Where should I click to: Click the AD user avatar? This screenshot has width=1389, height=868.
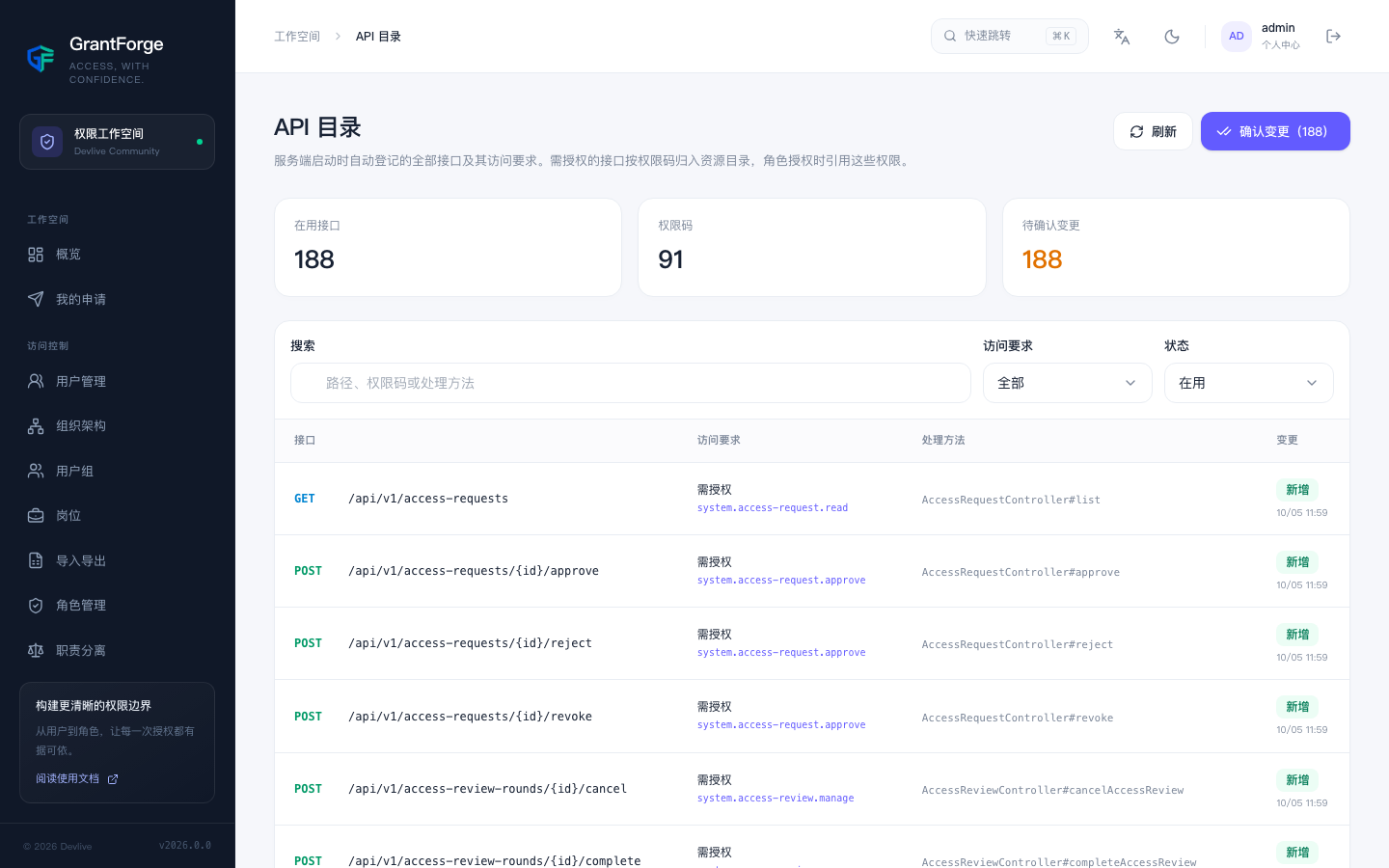[1237, 37]
